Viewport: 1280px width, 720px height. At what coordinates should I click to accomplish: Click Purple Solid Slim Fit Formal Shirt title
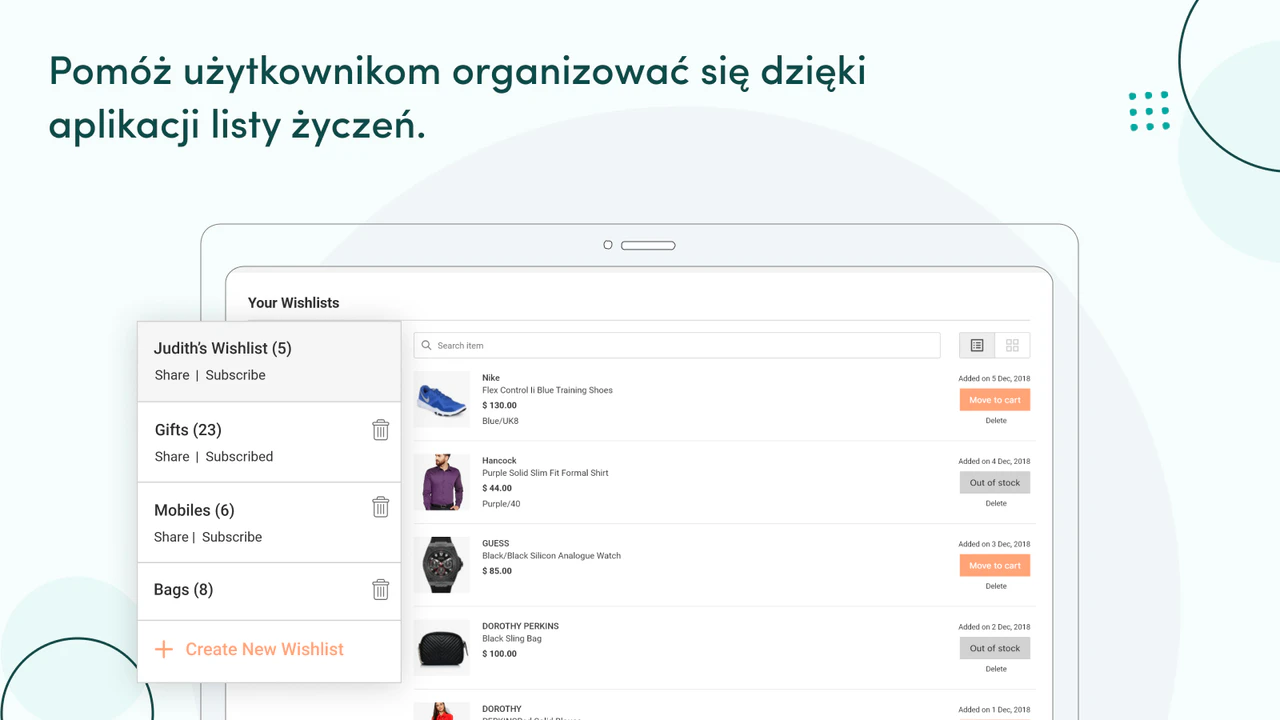545,473
